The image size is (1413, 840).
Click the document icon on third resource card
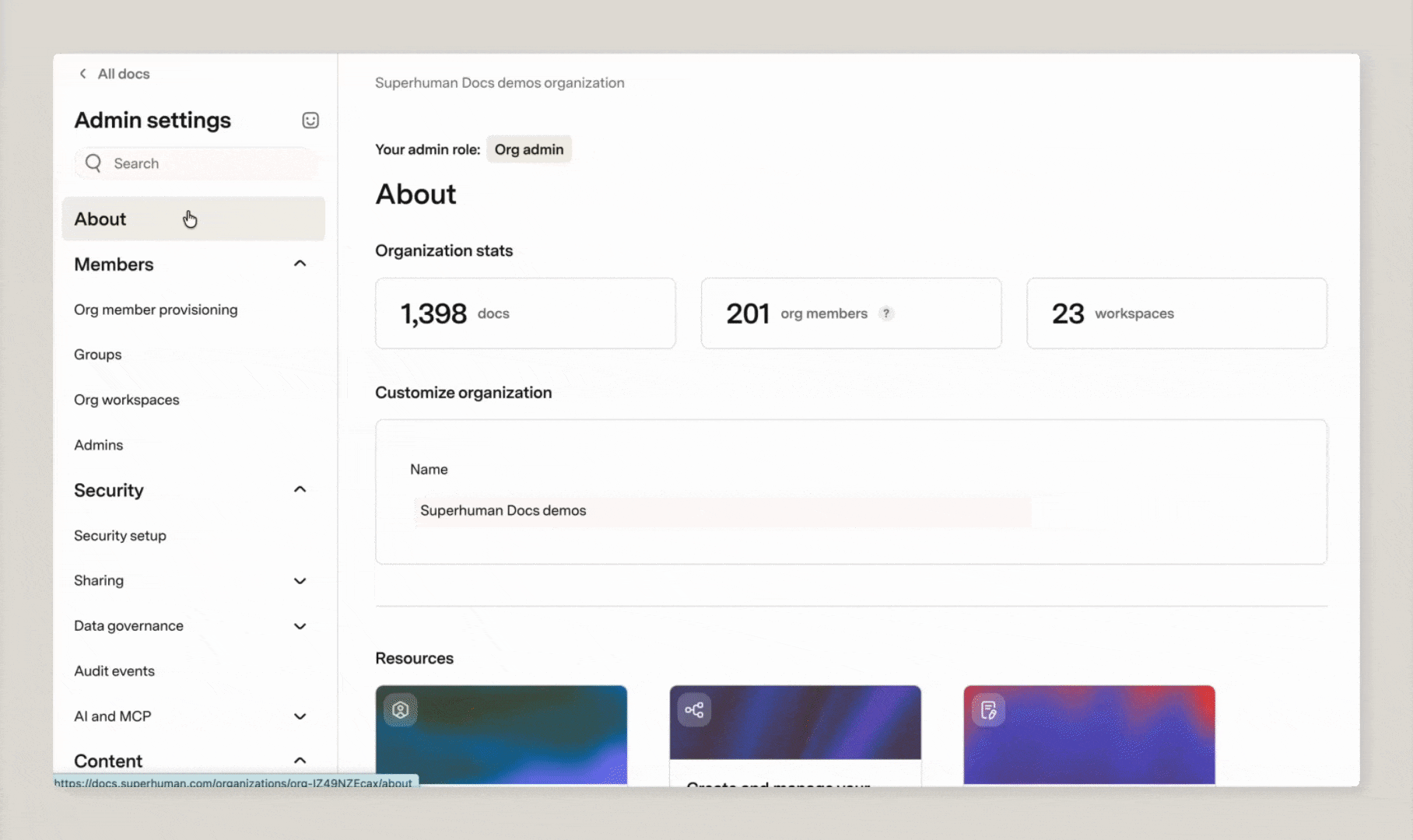coord(988,709)
